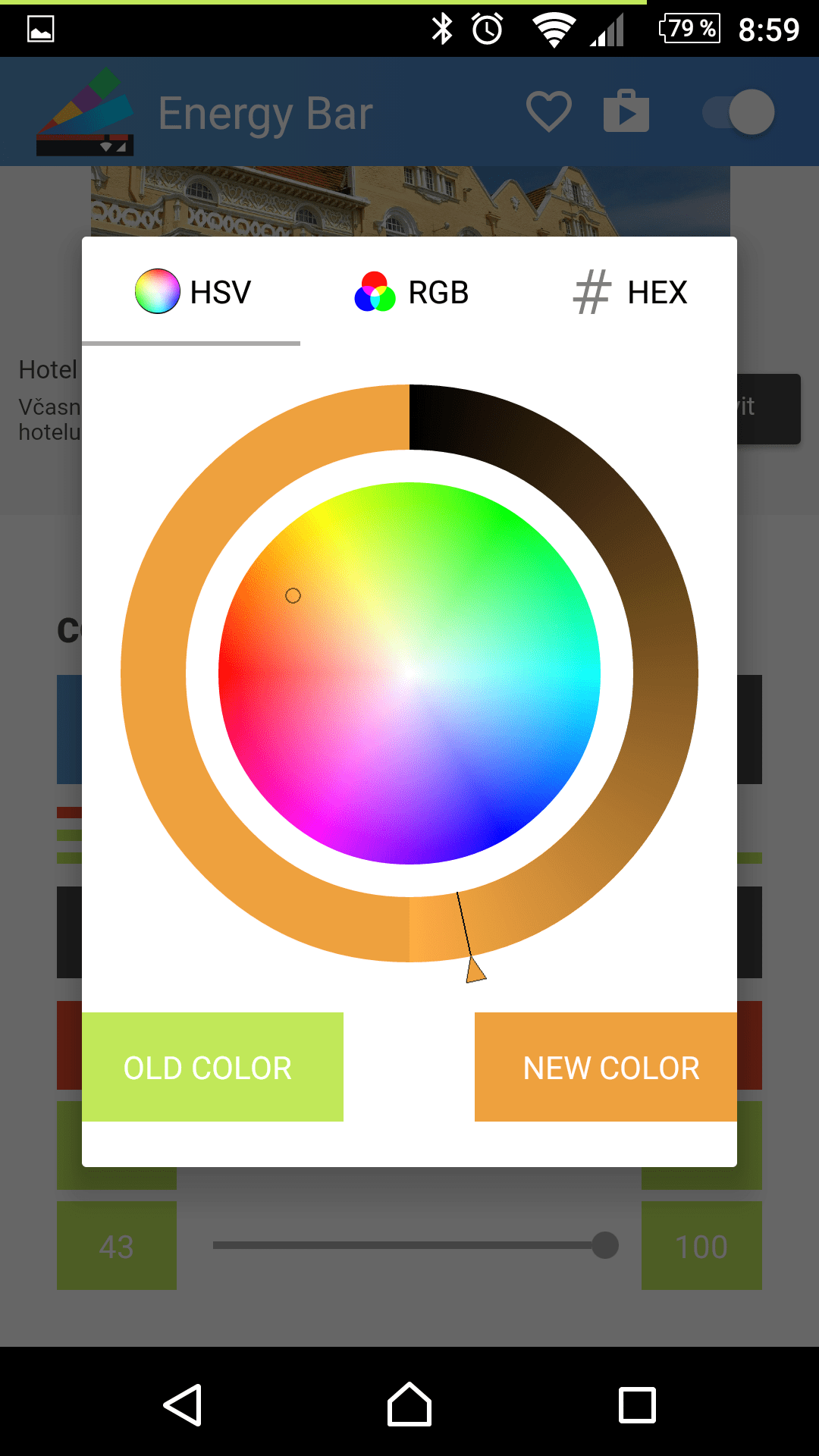The height and width of the screenshot is (1456, 819).
Task: Click the small hue selector circle
Action: [293, 596]
